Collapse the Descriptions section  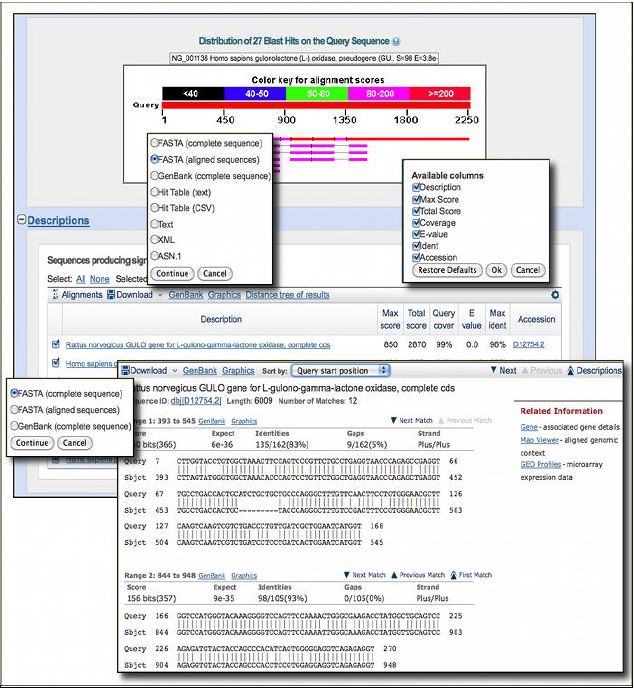(x=21, y=220)
